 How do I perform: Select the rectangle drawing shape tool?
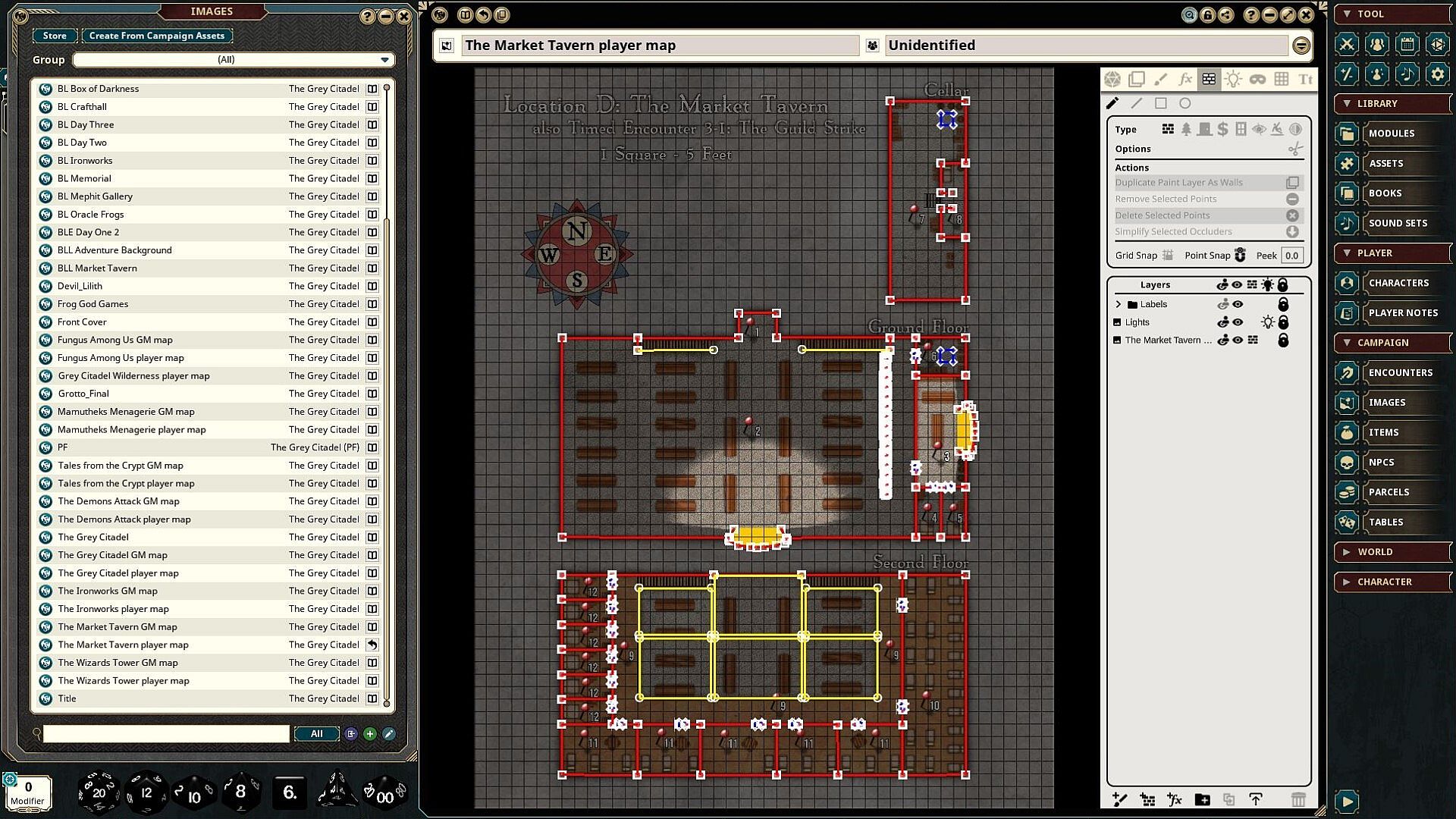coord(1161,103)
